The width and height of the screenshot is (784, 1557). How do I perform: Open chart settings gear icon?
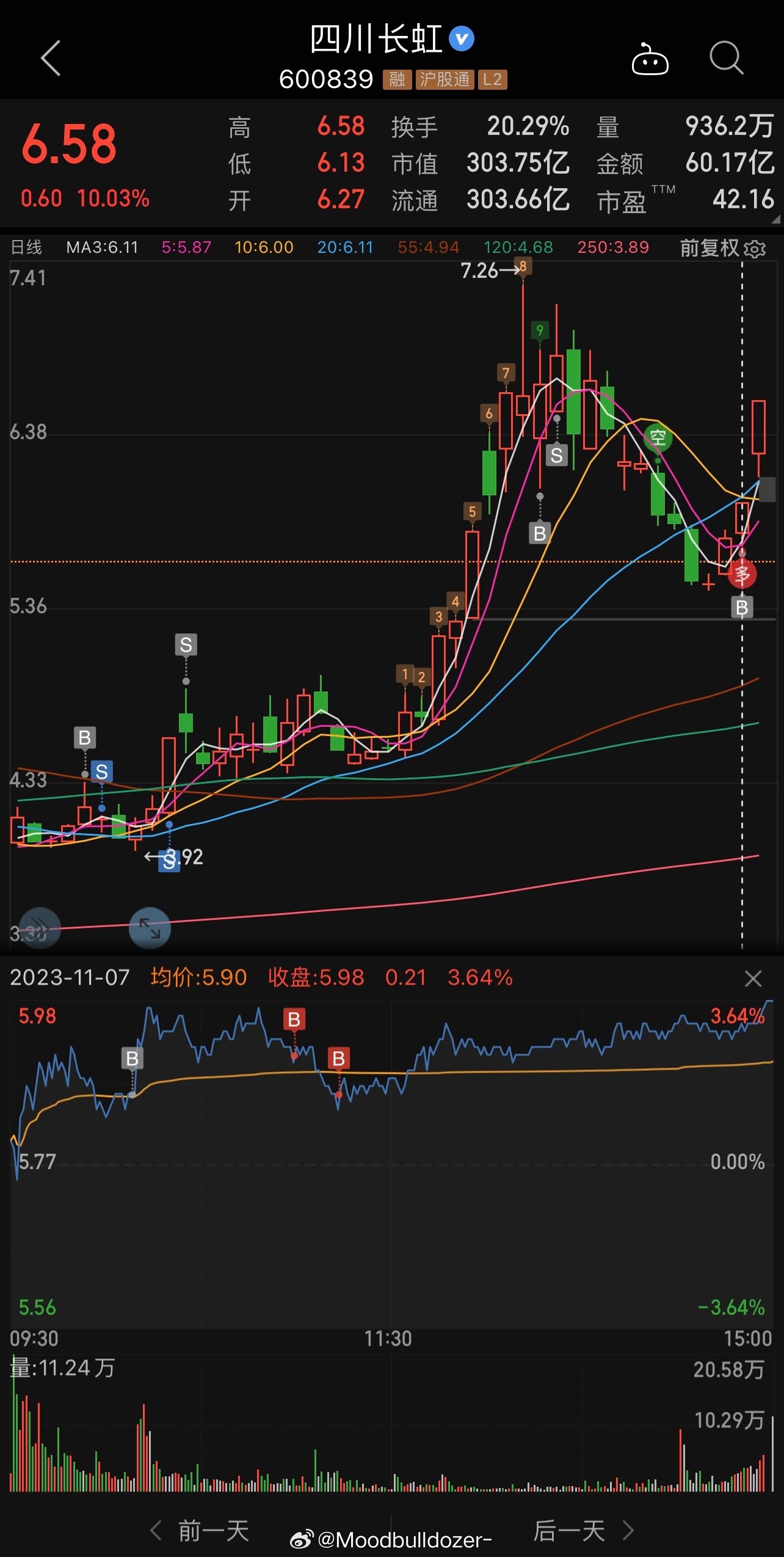point(755,249)
